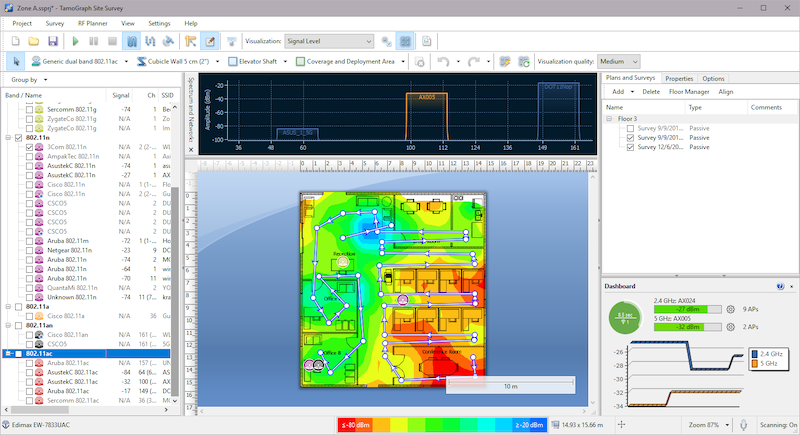
Task: Check the Netgear 802.11n checkbox
Action: (x=29, y=250)
